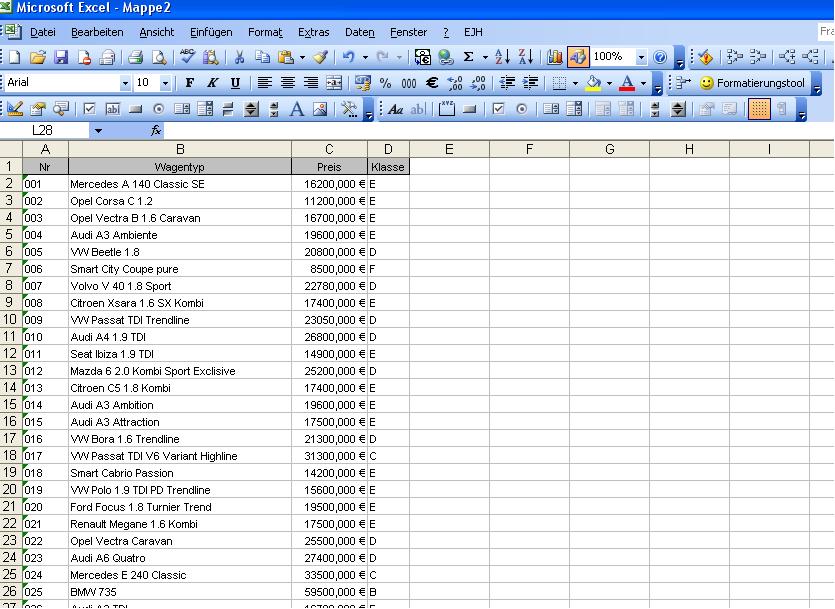Select column header C
The image size is (835, 609).
[x=329, y=150]
